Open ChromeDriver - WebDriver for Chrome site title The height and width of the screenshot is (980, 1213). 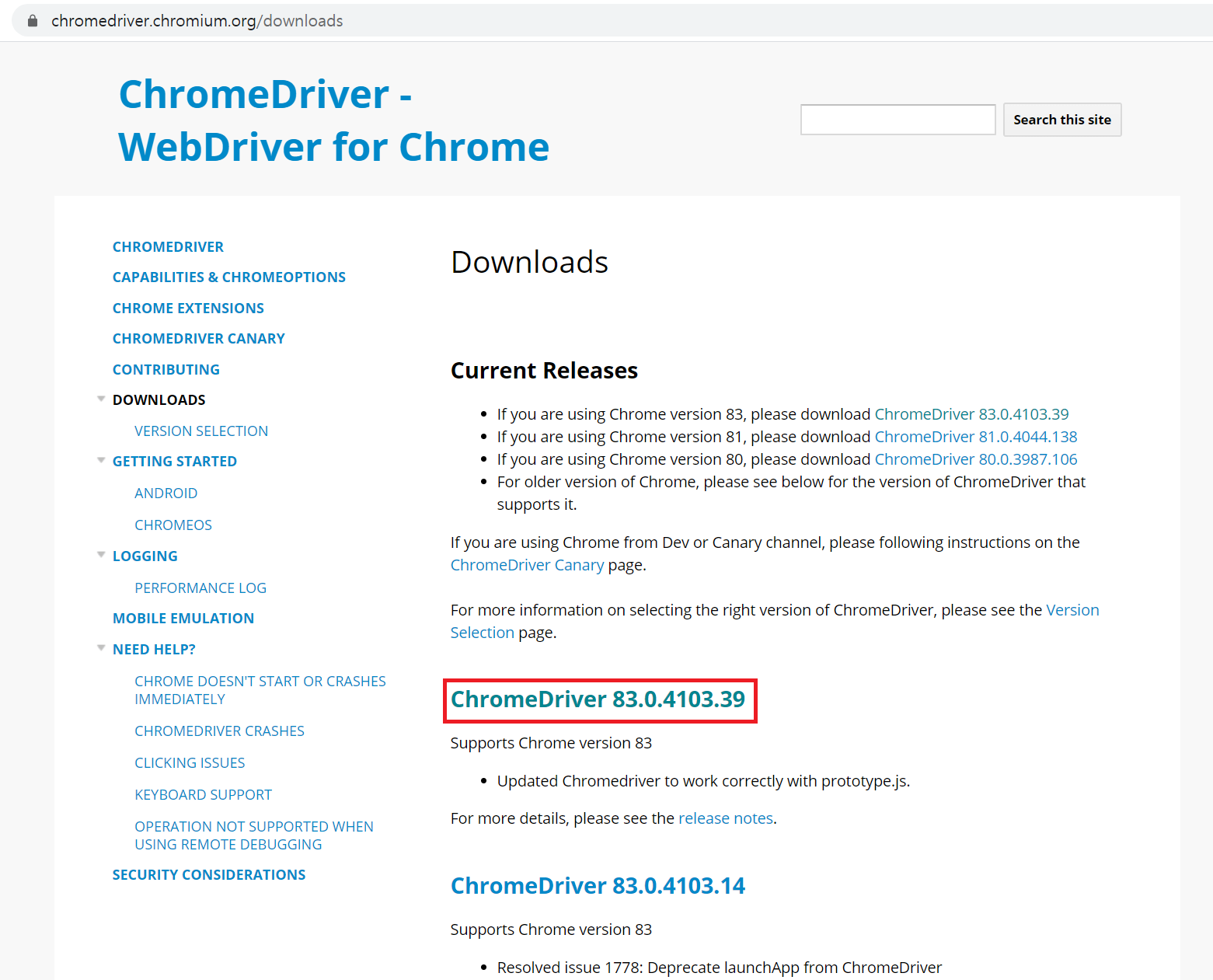pyautogui.click(x=334, y=120)
